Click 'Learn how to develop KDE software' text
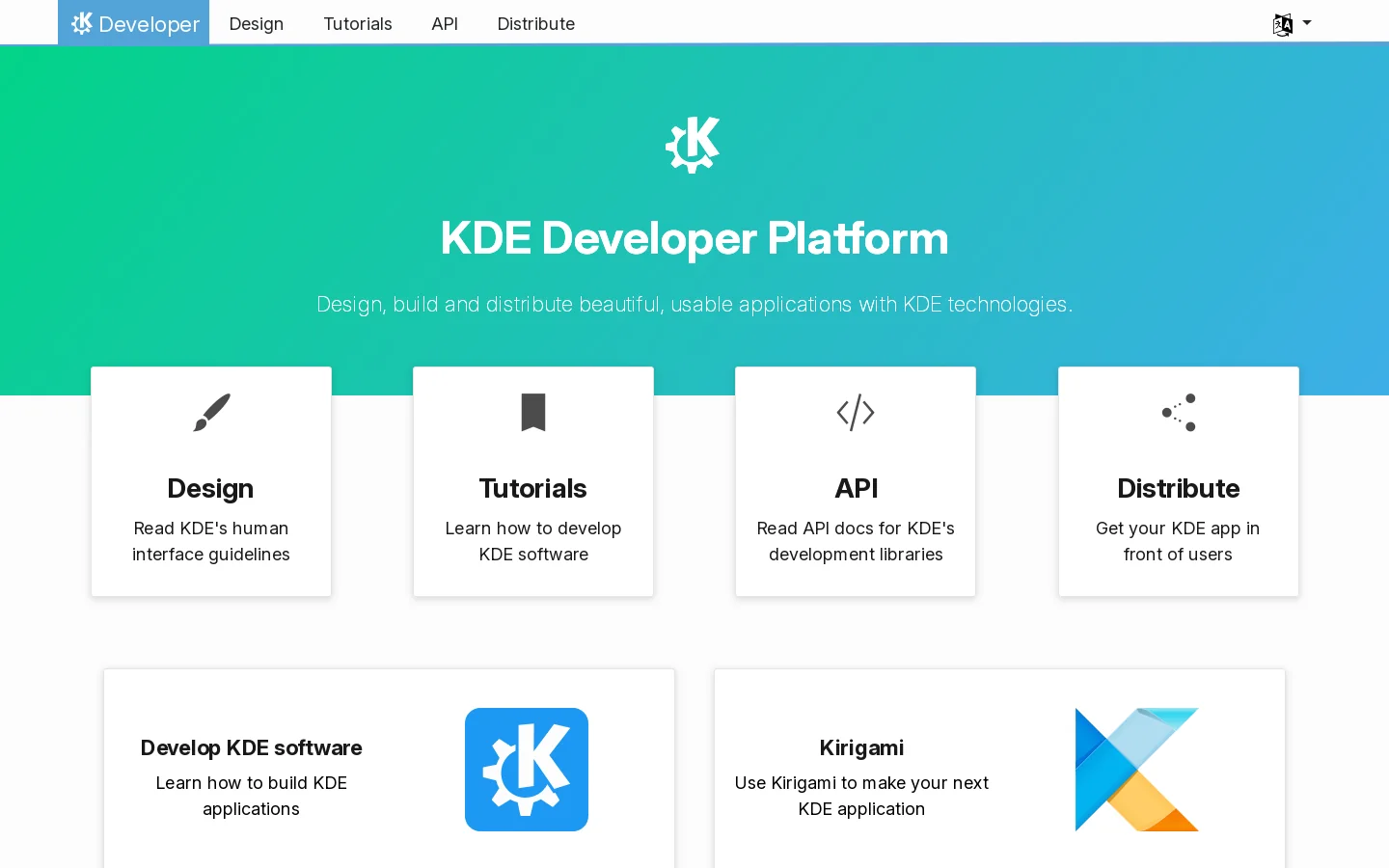The image size is (1389, 868). pos(533,541)
